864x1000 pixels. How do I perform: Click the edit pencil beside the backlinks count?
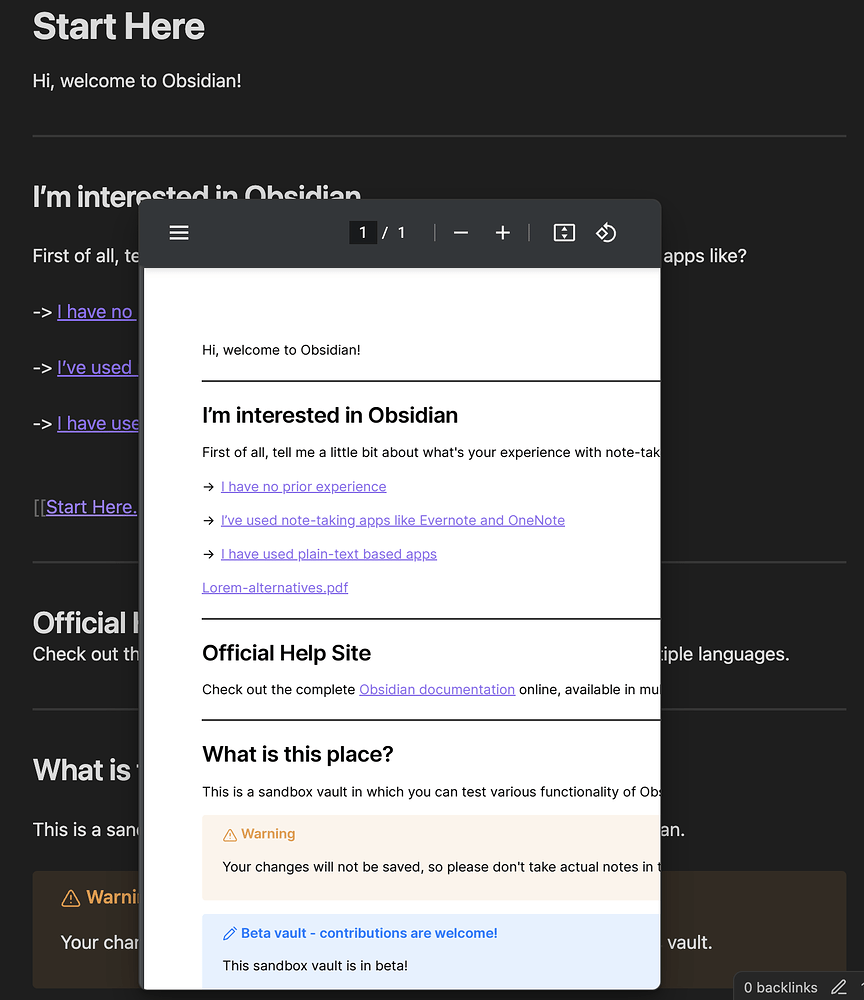pyautogui.click(x=838, y=986)
